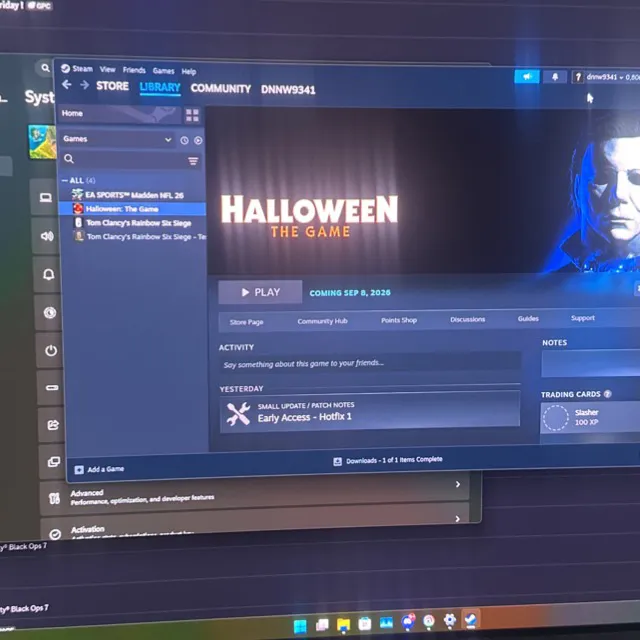Image resolution: width=640 pixels, height=640 pixels.
Task: Open Early Access - Hotfix 1 patch notes
Action: point(370,411)
